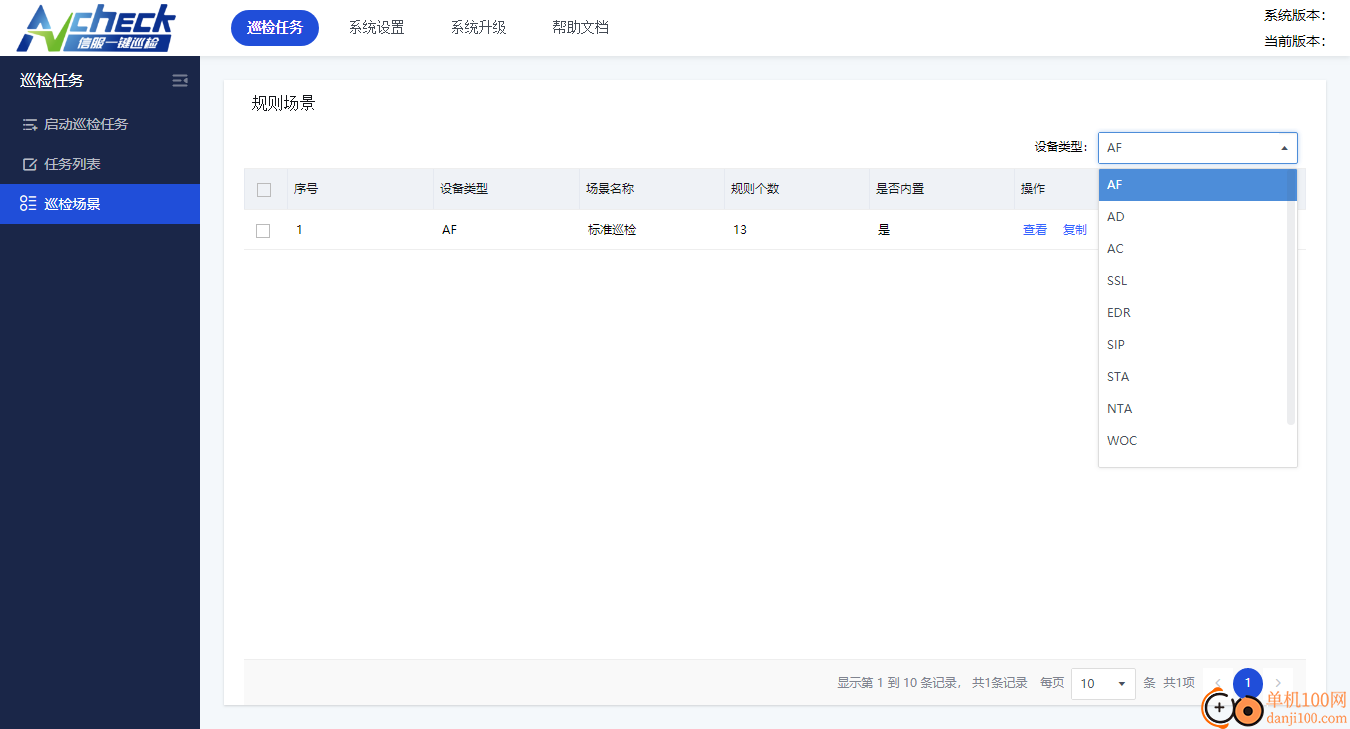Click the 设备类型 combo box showing AF
The width and height of the screenshot is (1350, 729).
[x=1198, y=148]
